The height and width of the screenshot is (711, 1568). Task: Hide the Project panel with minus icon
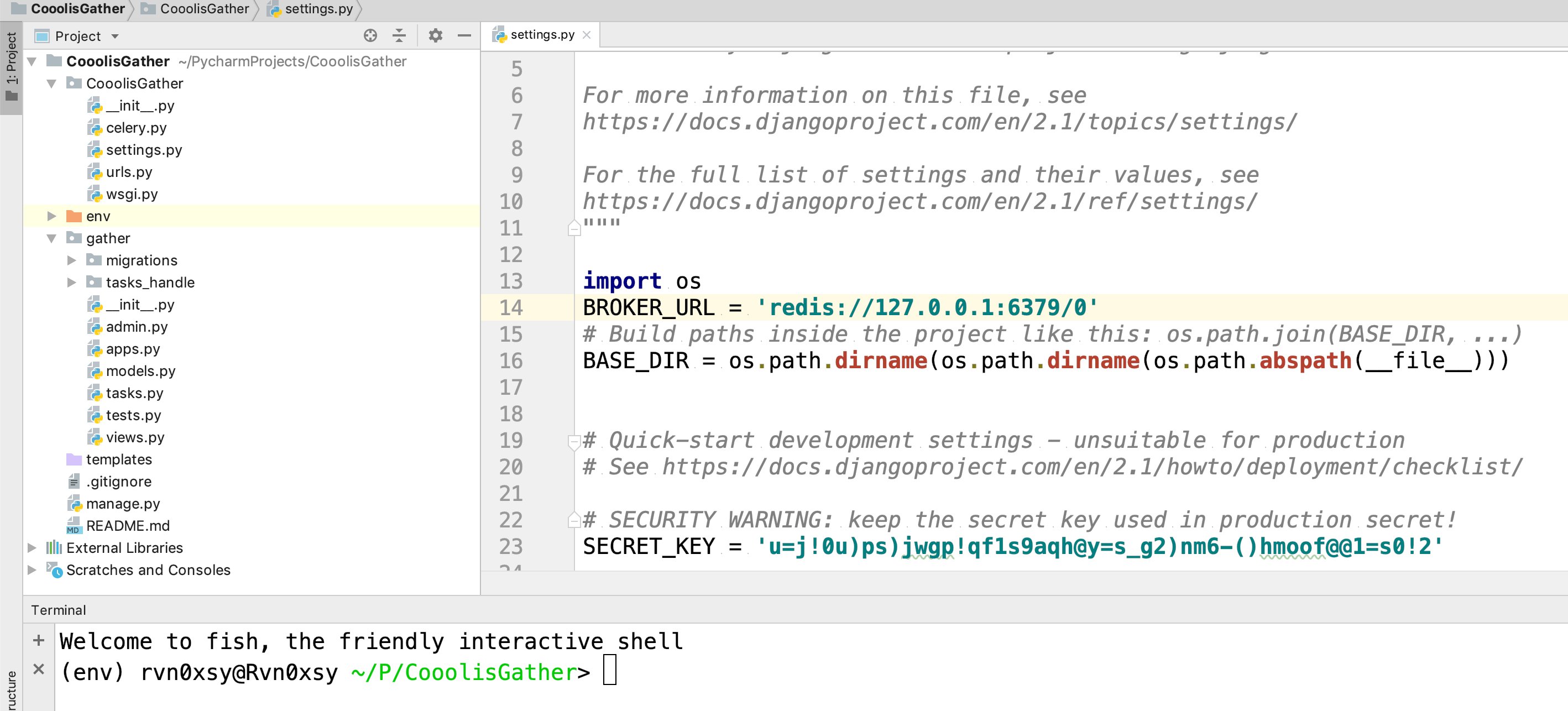[x=464, y=36]
